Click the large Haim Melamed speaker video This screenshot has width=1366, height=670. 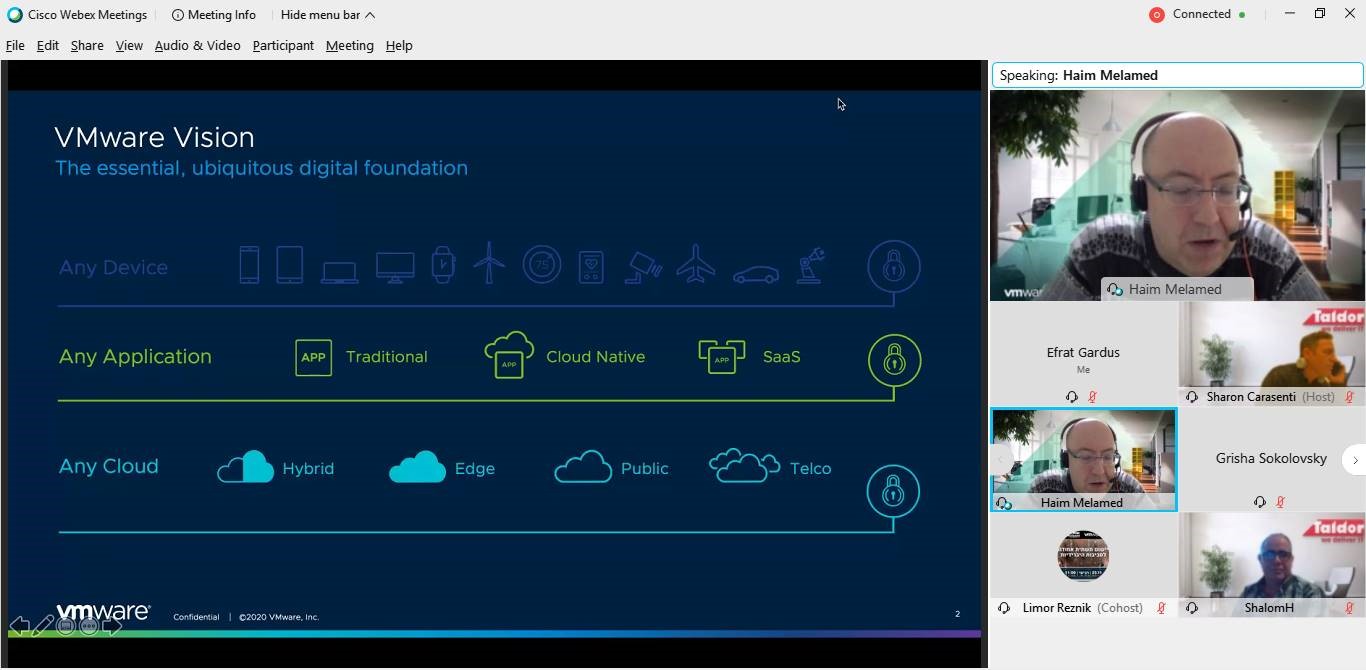pos(1177,195)
